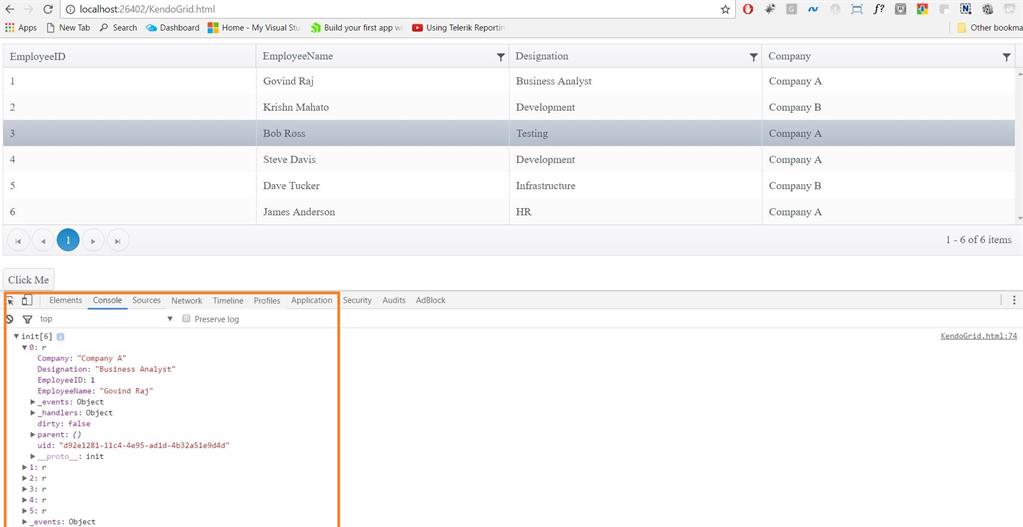Click the 'f?' font extension icon

(x=879, y=9)
